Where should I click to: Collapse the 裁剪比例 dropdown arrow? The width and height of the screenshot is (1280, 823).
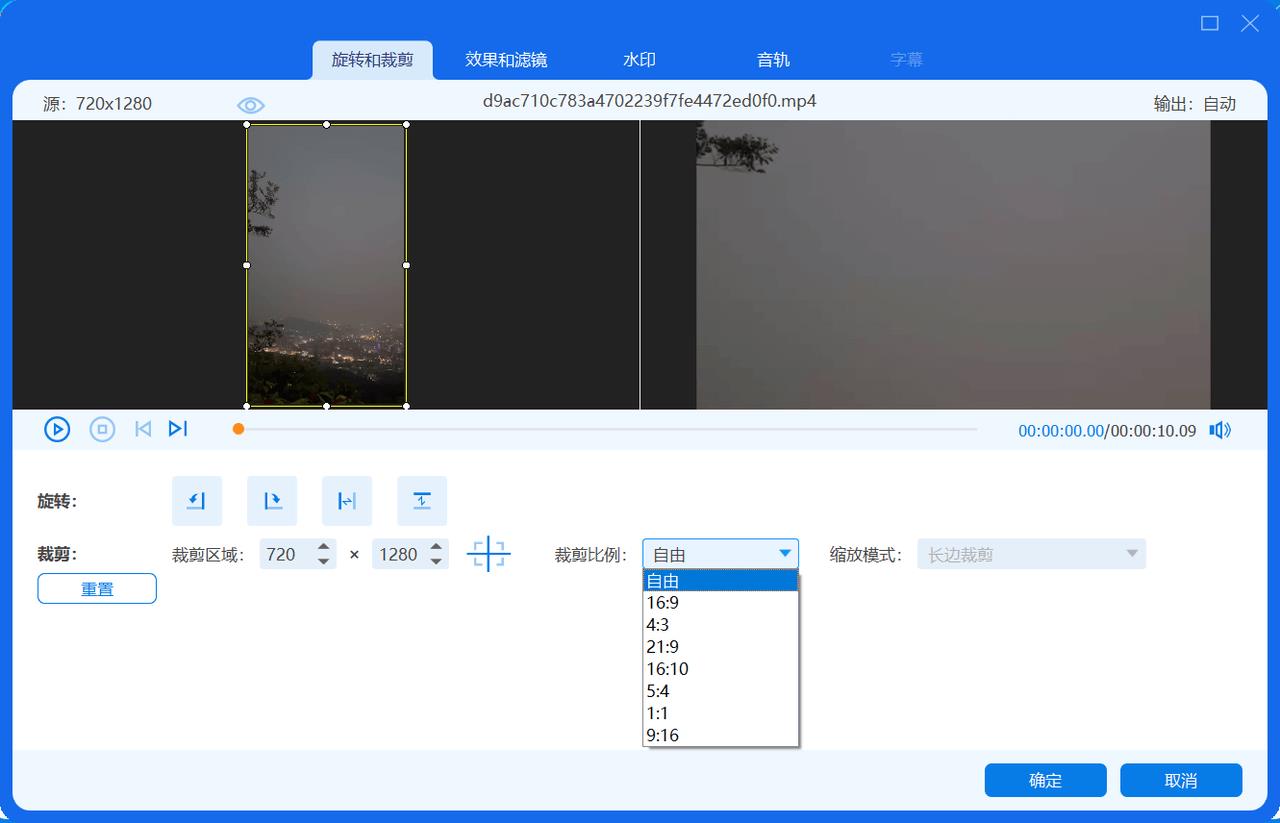[785, 554]
